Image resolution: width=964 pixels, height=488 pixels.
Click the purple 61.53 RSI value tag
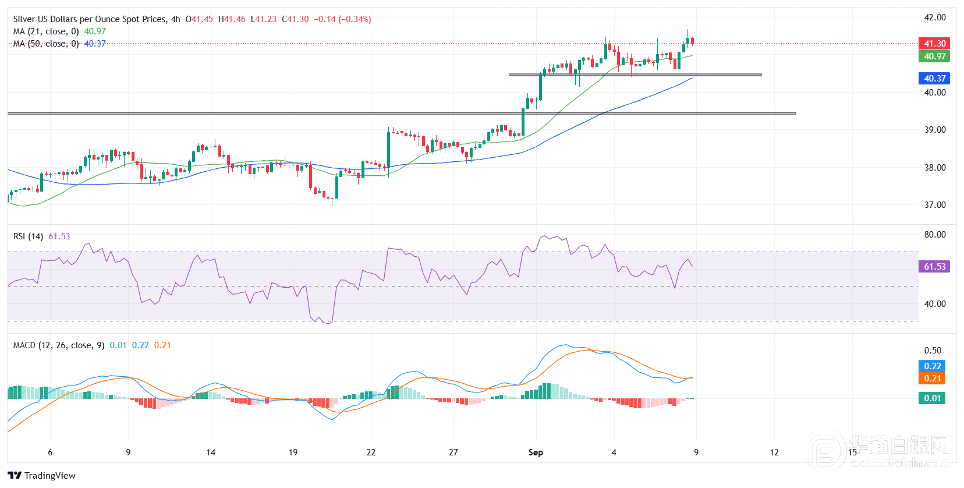pyautogui.click(x=934, y=266)
